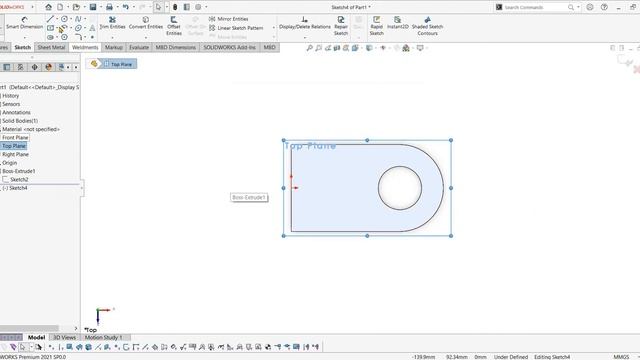Open dropdown arrow under Trim Entities
Screen dimensions: 640x360
tap(112, 38)
